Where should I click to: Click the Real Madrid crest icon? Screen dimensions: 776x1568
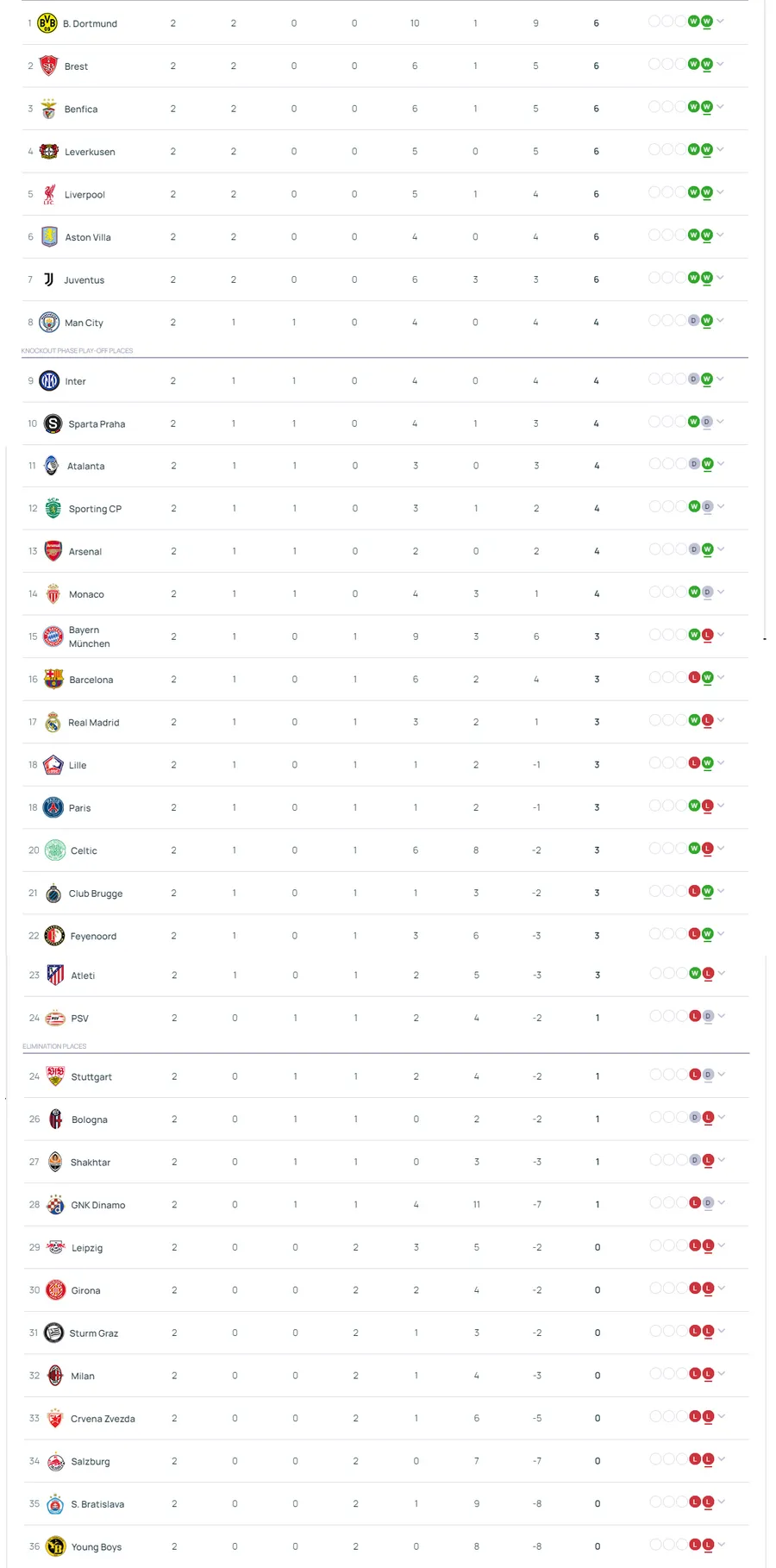pos(53,722)
